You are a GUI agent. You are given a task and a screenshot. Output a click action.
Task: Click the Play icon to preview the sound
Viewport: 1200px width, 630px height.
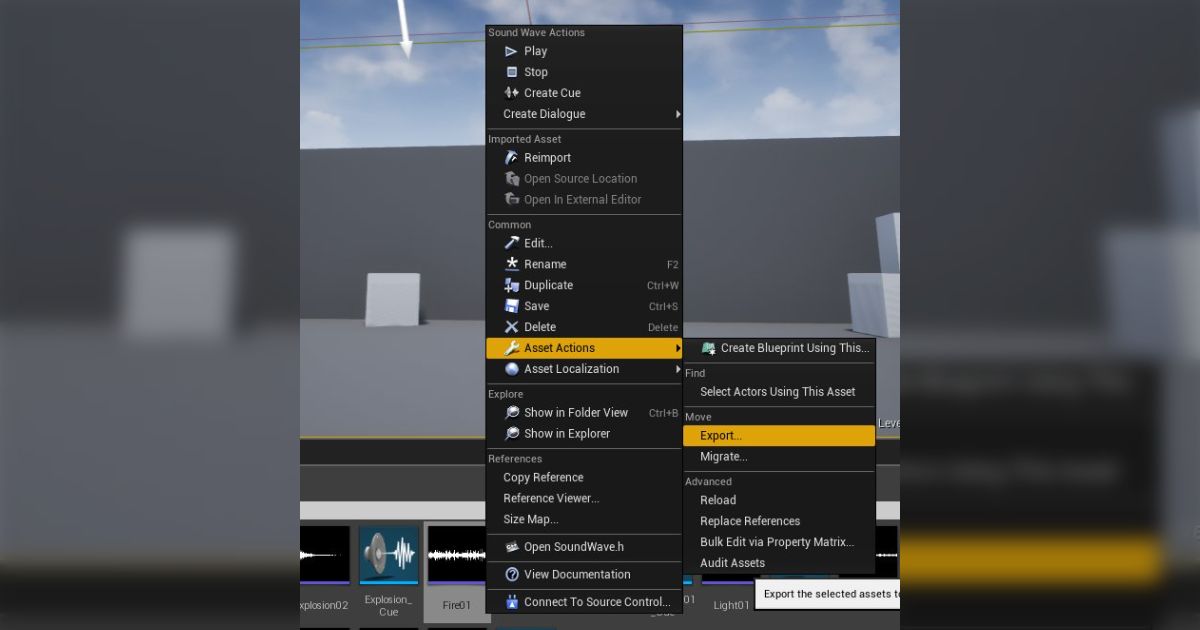(513, 51)
